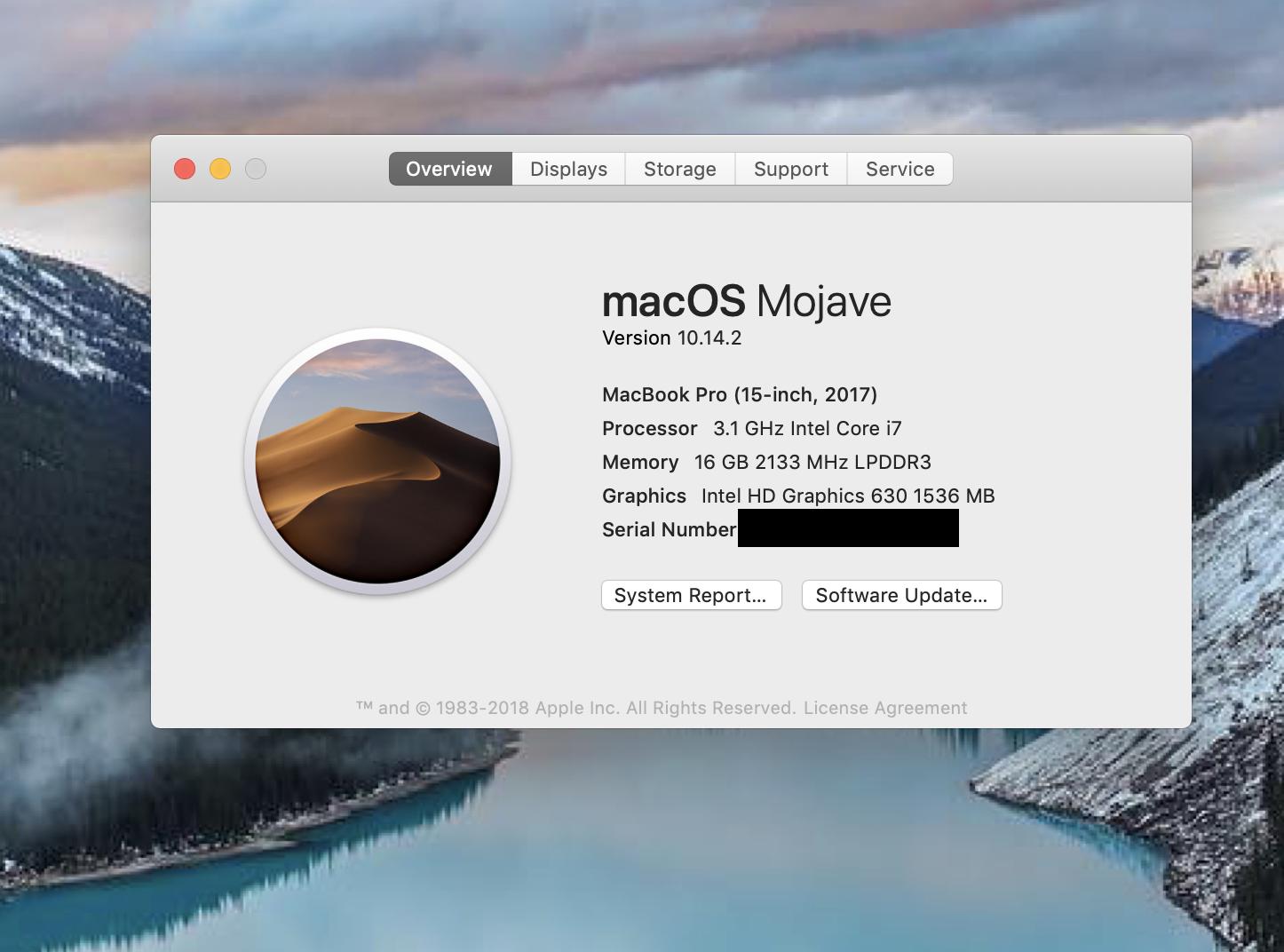Click the Processor label
The width and height of the screenshot is (1284, 952).
[x=650, y=428]
